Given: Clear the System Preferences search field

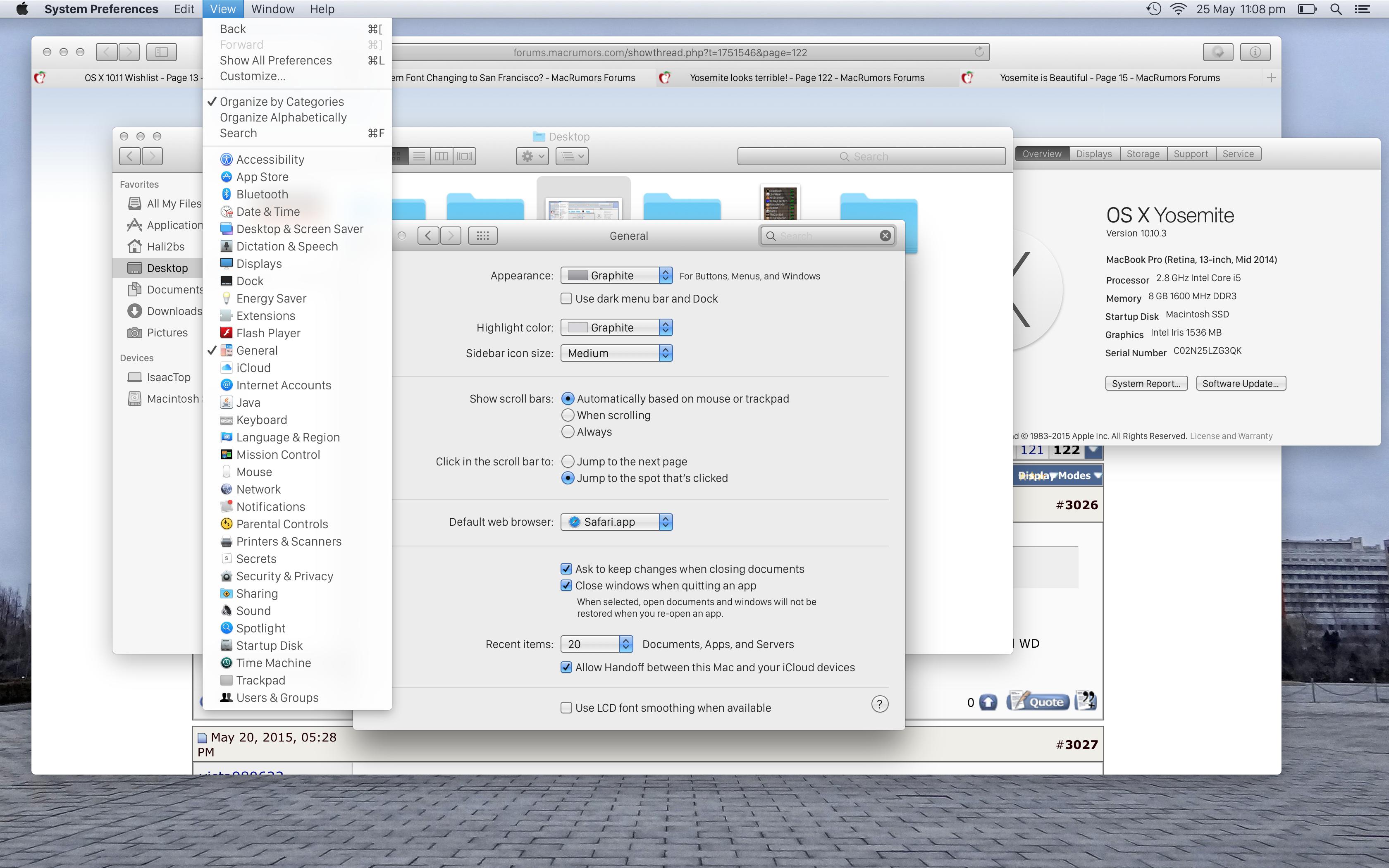Looking at the screenshot, I should pyautogui.click(x=885, y=235).
